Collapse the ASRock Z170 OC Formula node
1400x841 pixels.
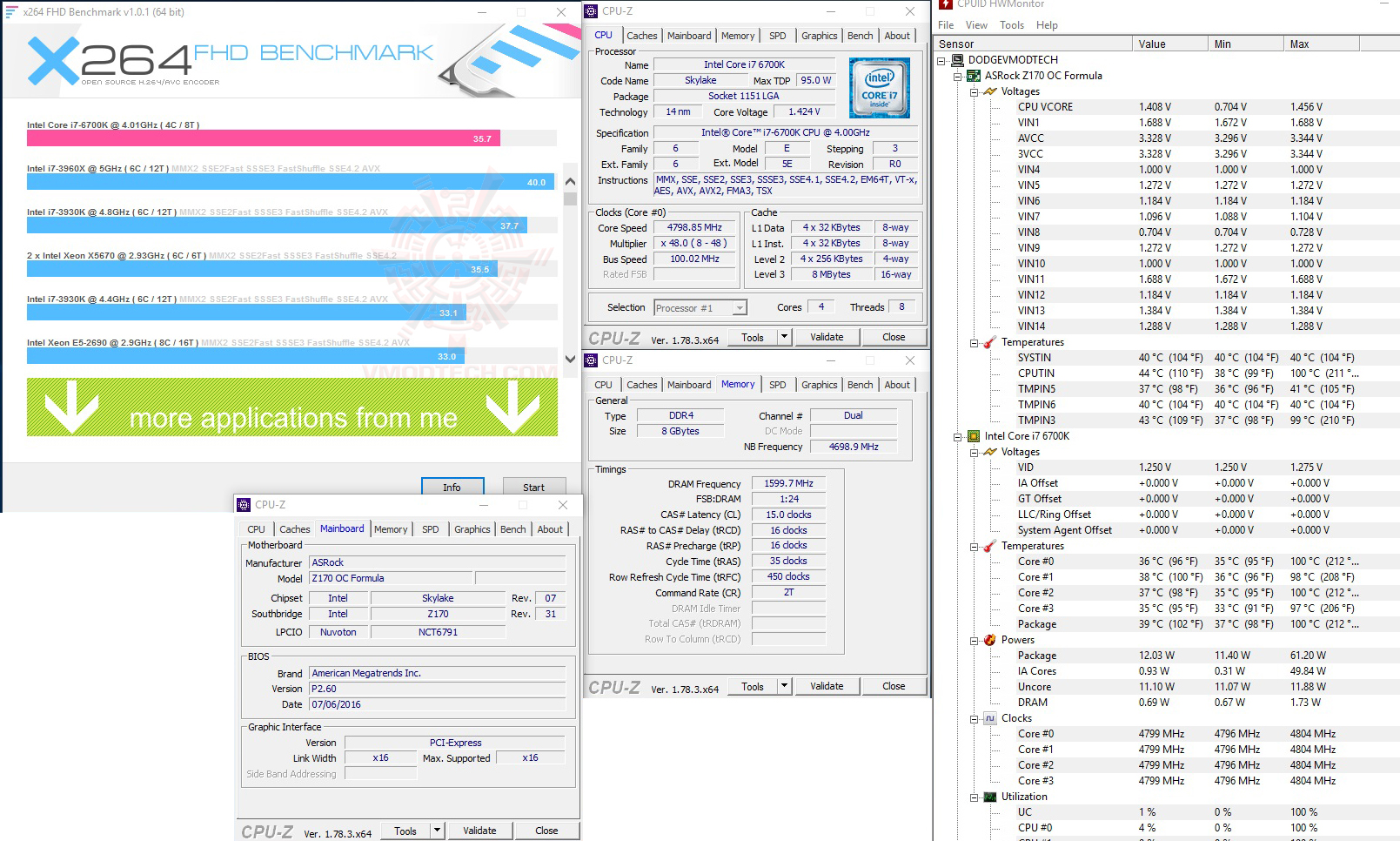[958, 76]
